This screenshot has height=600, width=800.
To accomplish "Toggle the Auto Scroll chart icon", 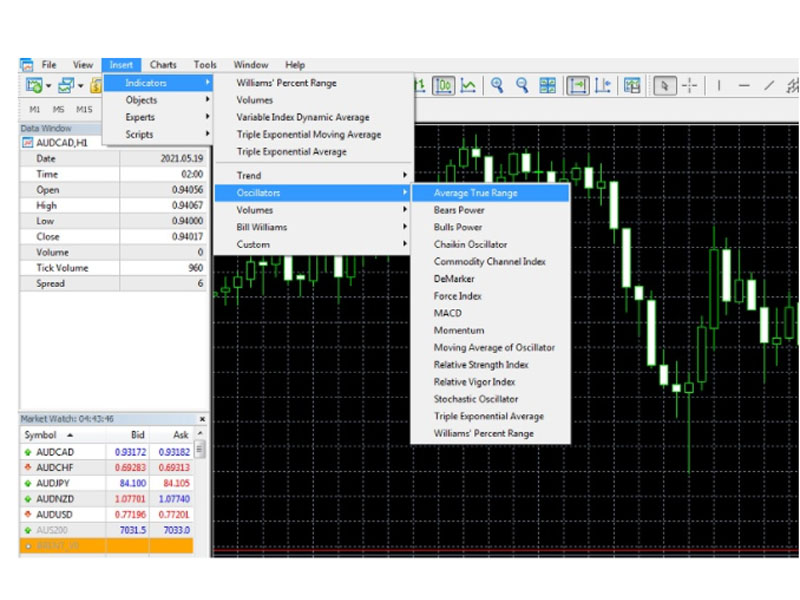I will point(578,85).
